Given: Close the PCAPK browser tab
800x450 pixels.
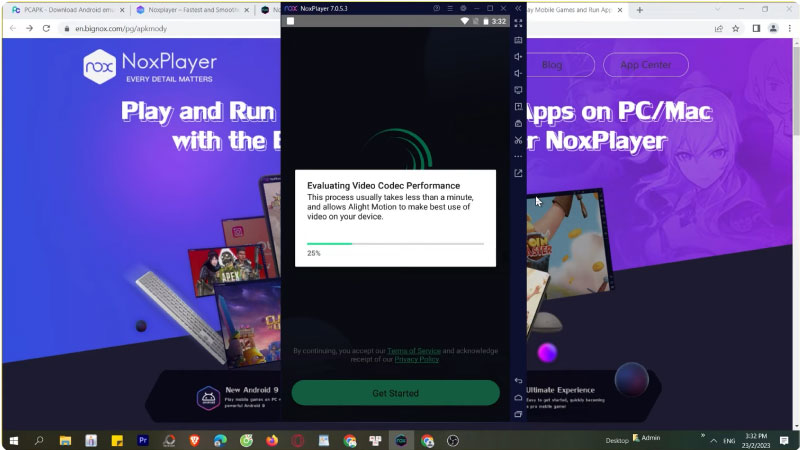Looking at the screenshot, I should pos(122,10).
